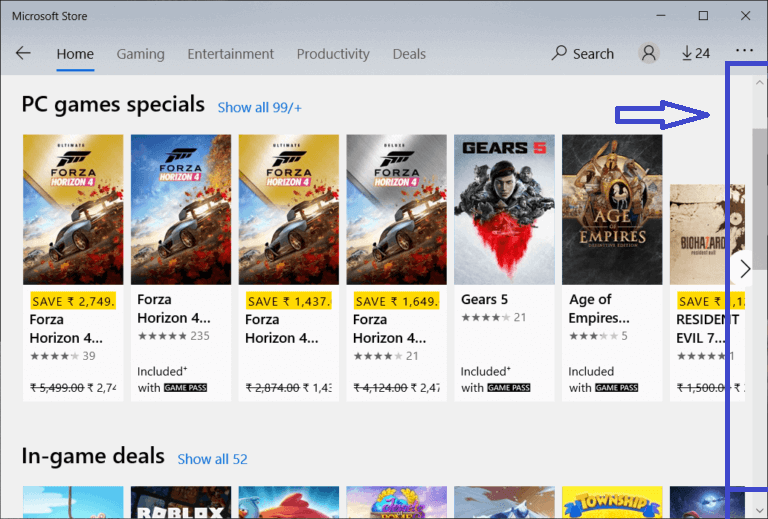
Task: Click Game Pass badge under Gears 5
Action: tap(509, 388)
